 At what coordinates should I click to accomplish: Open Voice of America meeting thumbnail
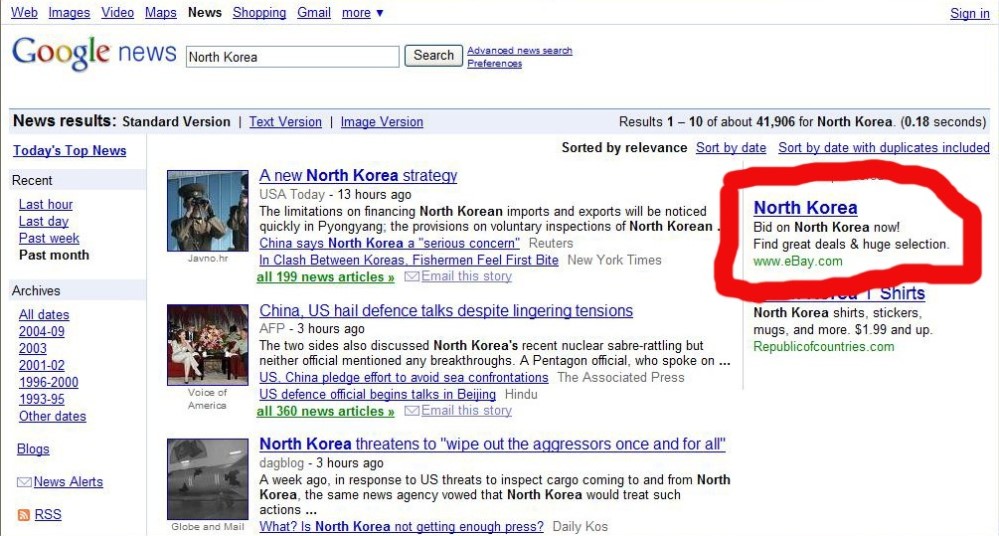click(208, 345)
